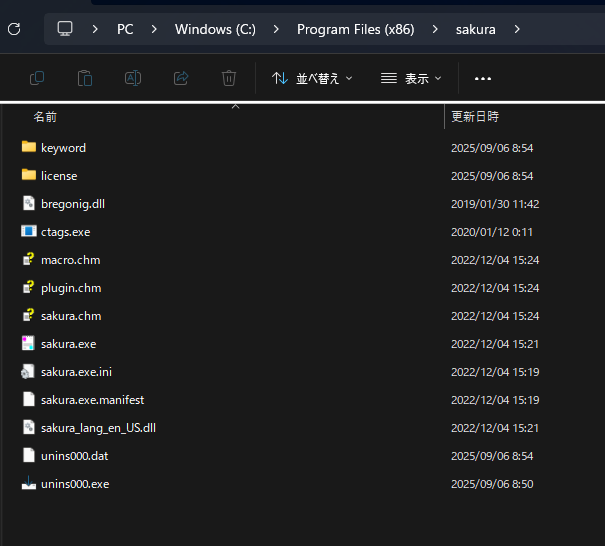Open the three-dot more options menu
The height and width of the screenshot is (546, 605).
[x=483, y=78]
